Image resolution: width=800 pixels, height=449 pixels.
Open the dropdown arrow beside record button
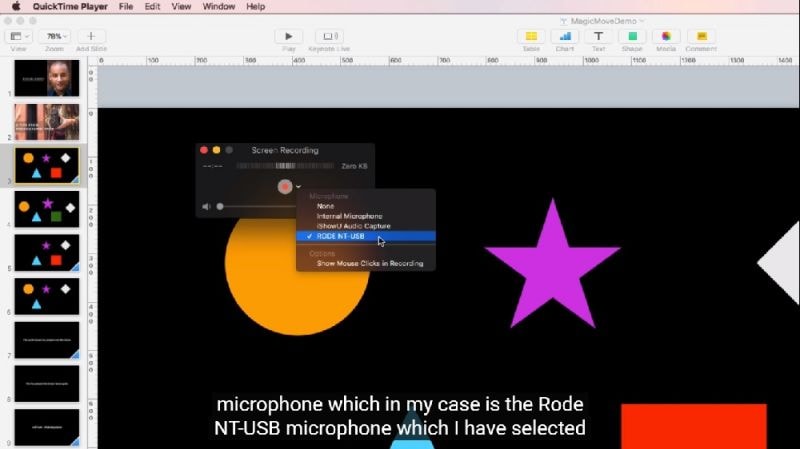pyautogui.click(x=298, y=187)
